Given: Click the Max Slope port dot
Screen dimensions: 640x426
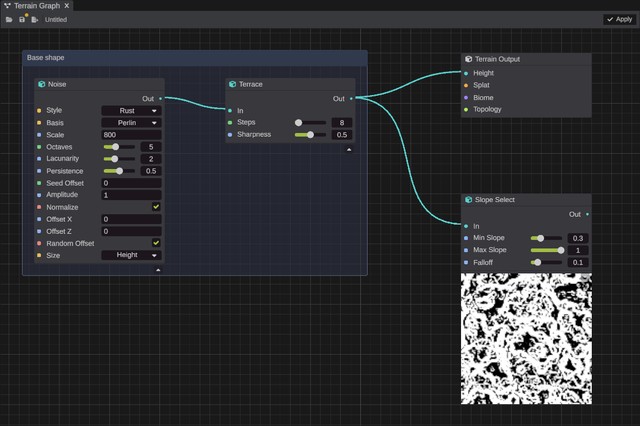Looking at the screenshot, I should coord(466,250).
